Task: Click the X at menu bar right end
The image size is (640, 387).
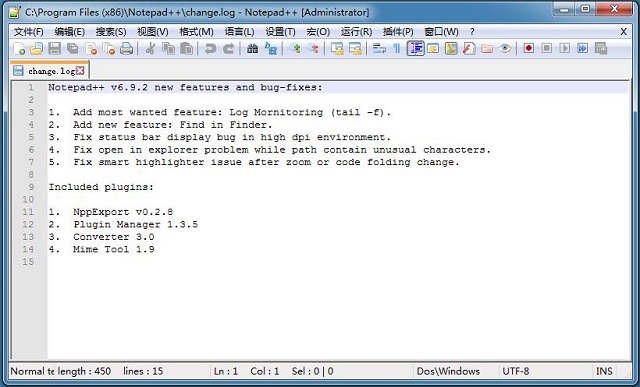Action: [623, 31]
